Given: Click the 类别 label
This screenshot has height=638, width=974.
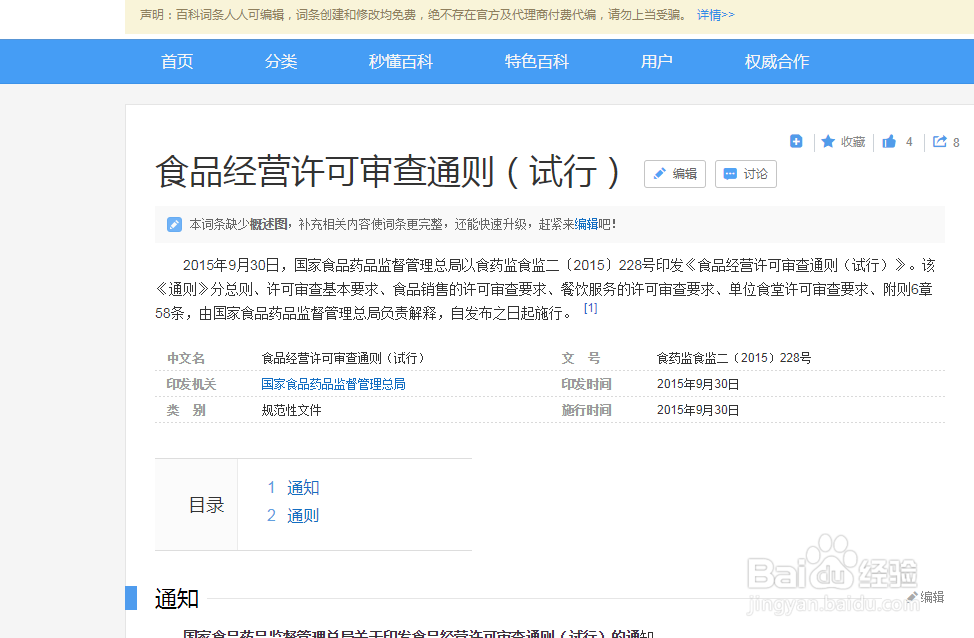Looking at the screenshot, I should click(x=186, y=410).
